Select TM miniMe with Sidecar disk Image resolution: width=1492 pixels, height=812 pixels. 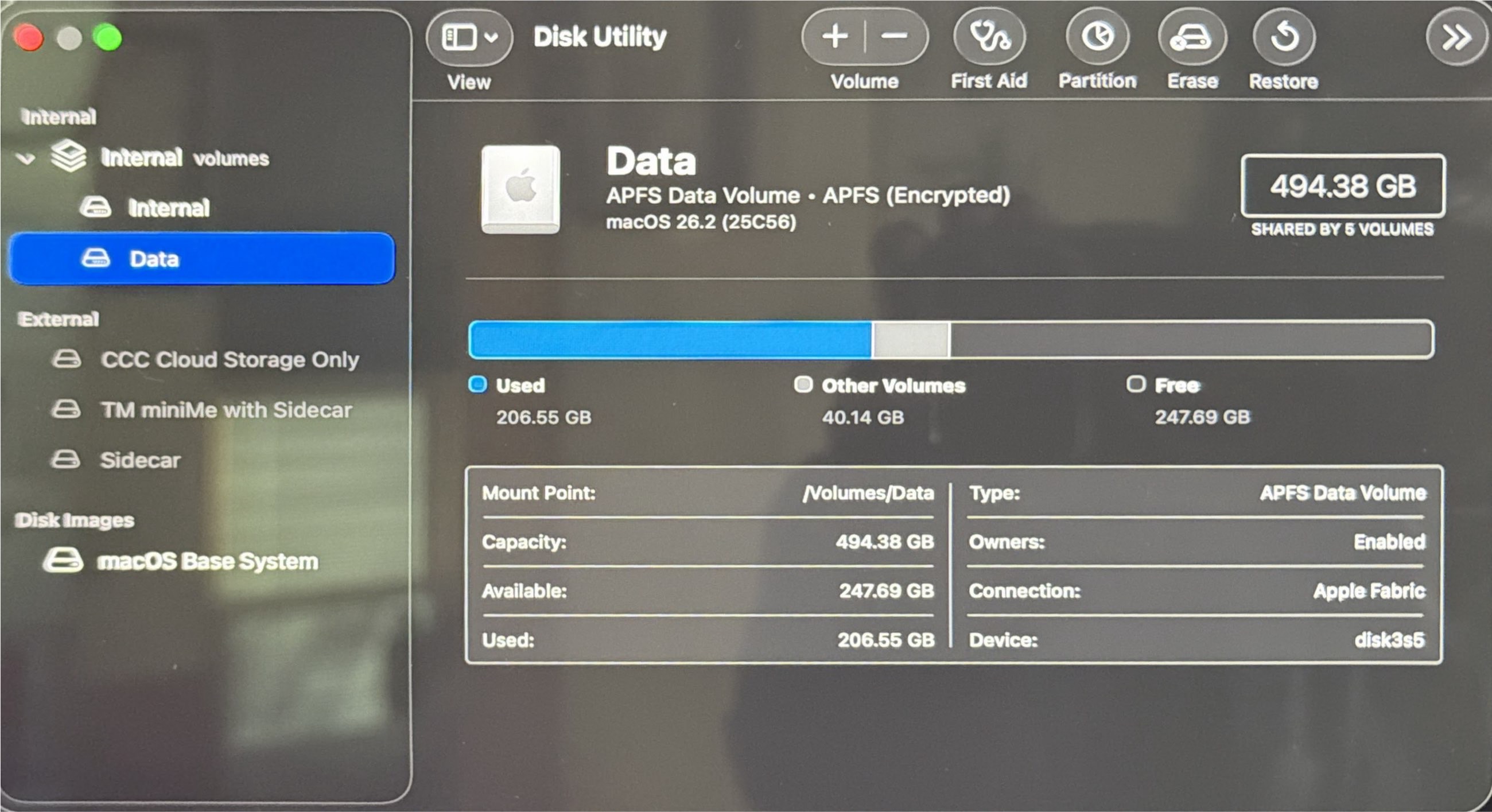[226, 410]
